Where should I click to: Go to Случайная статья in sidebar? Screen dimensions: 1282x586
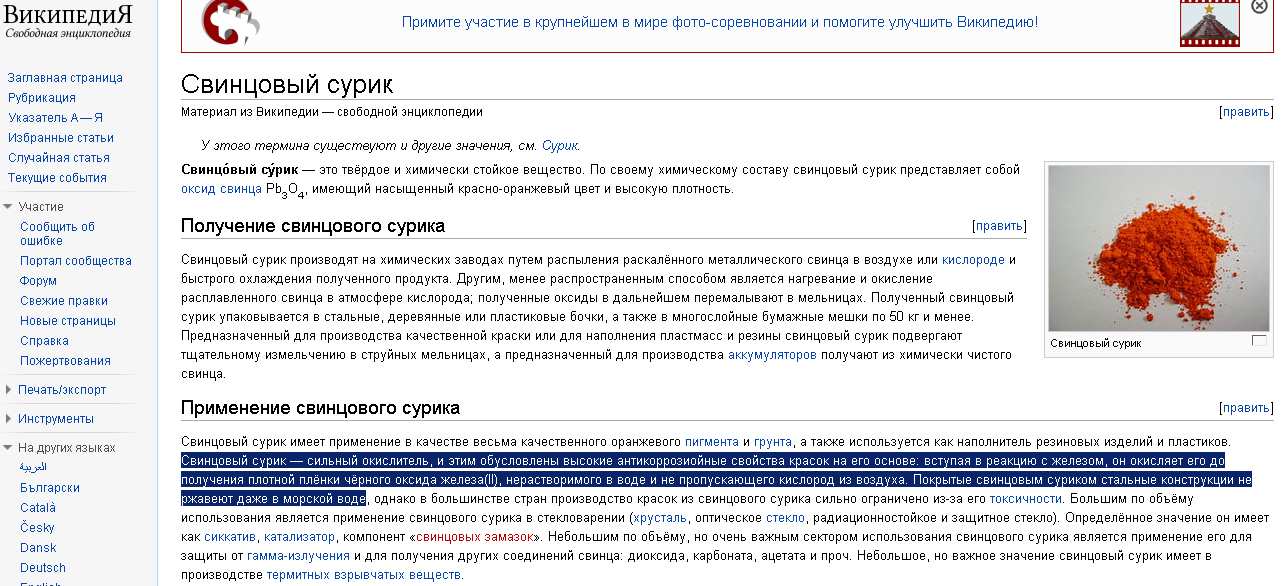pos(59,158)
